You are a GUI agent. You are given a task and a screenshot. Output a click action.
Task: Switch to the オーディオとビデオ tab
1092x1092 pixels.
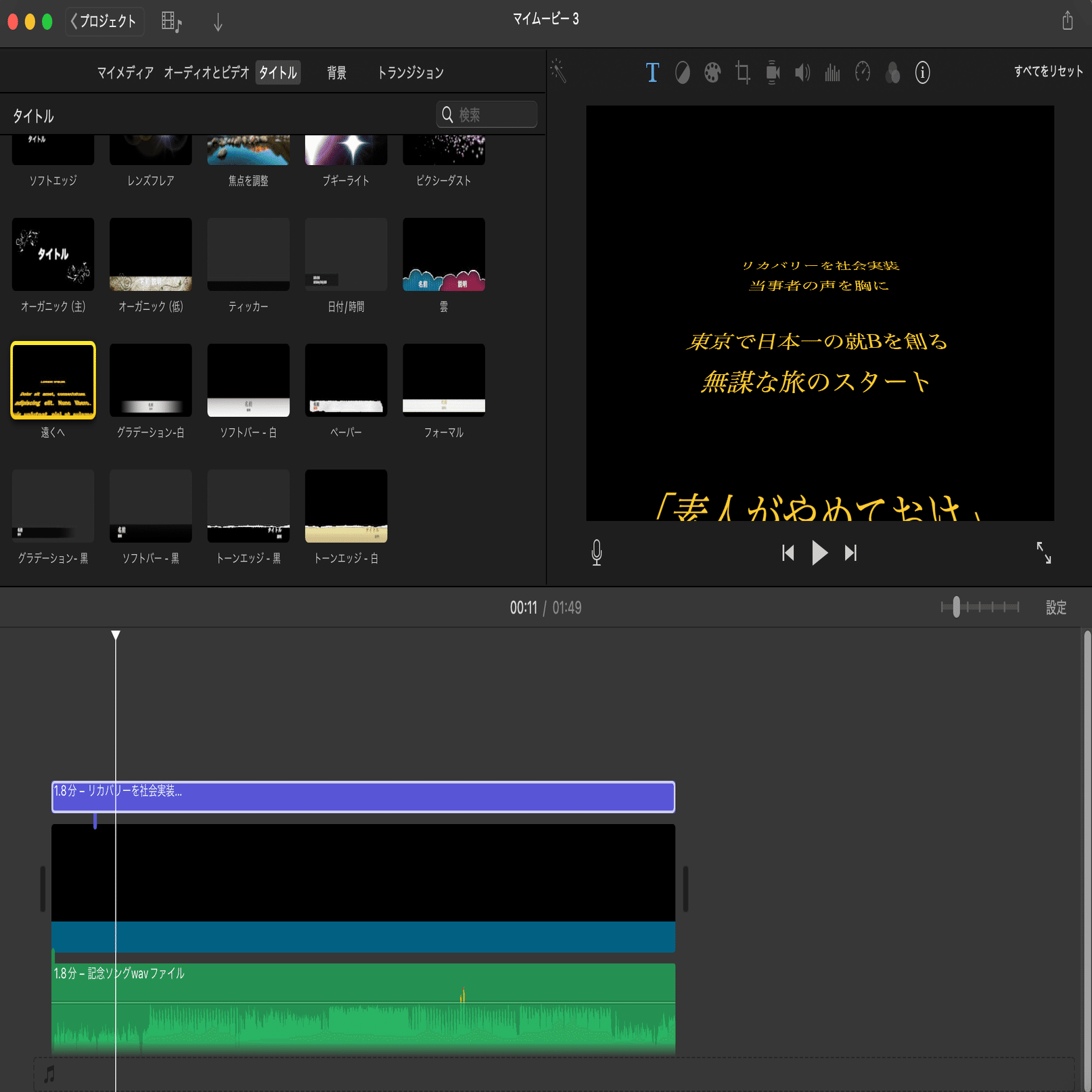click(x=206, y=72)
